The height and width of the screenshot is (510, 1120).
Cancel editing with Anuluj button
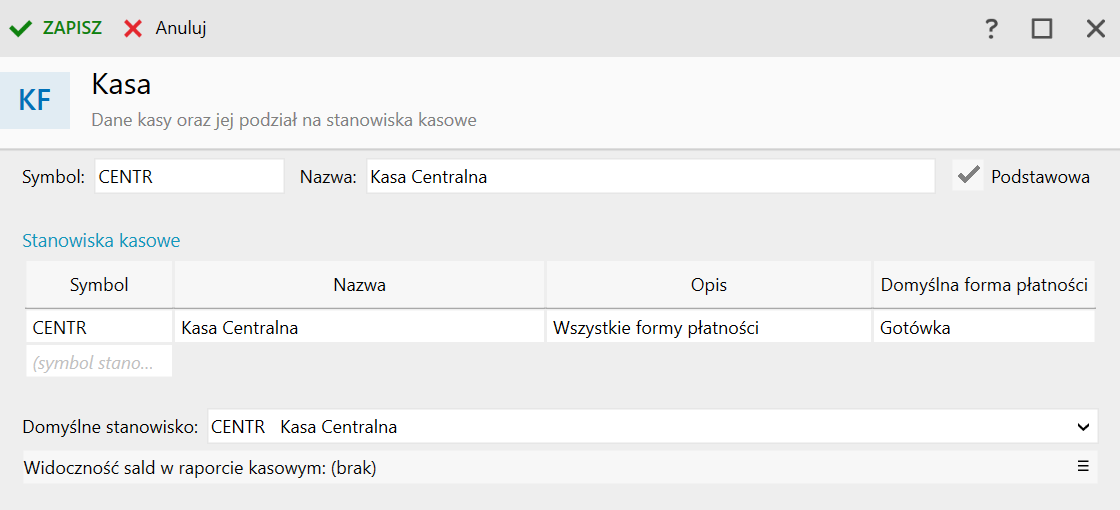point(165,29)
